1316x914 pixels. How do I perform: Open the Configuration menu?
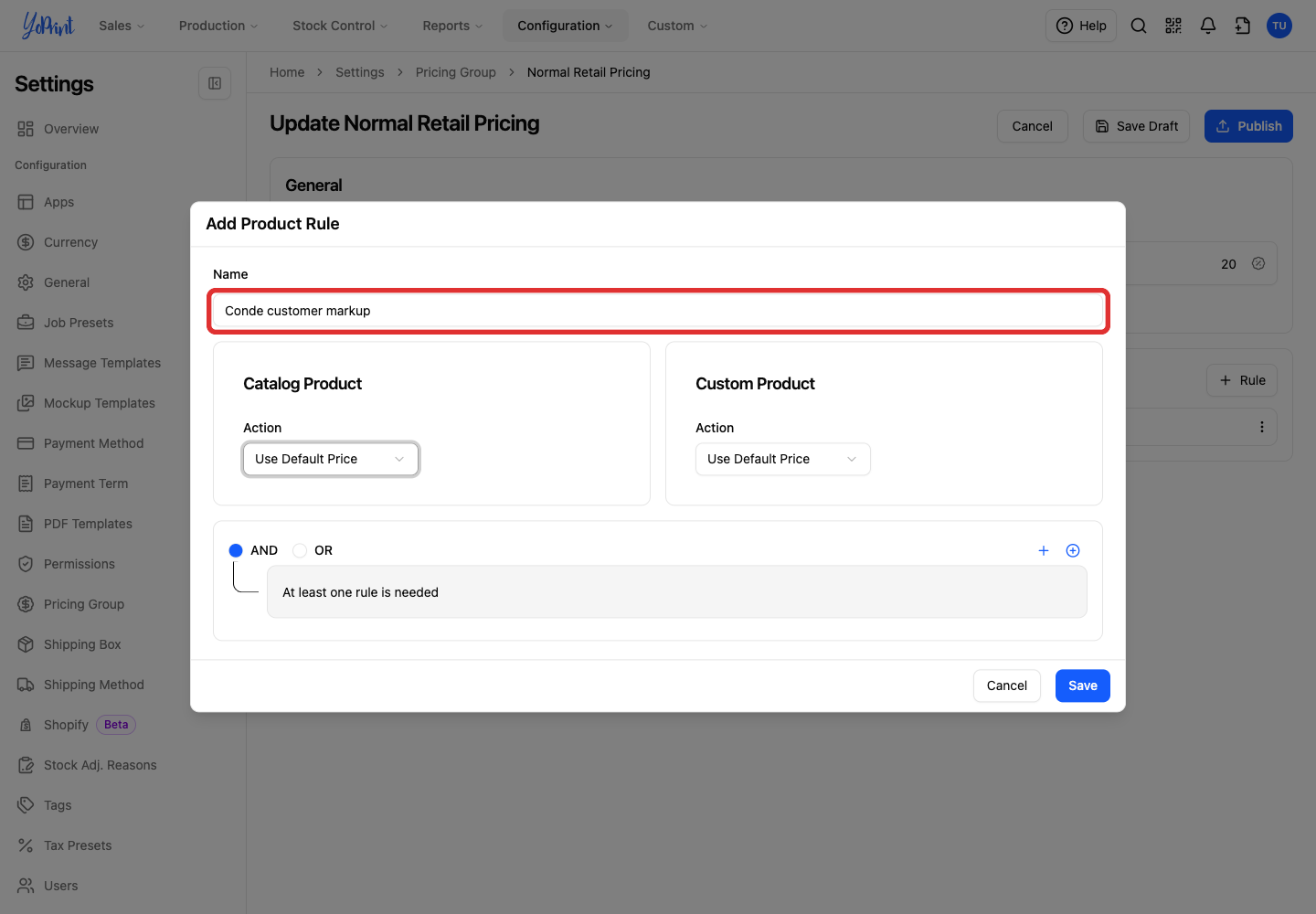[x=565, y=26]
